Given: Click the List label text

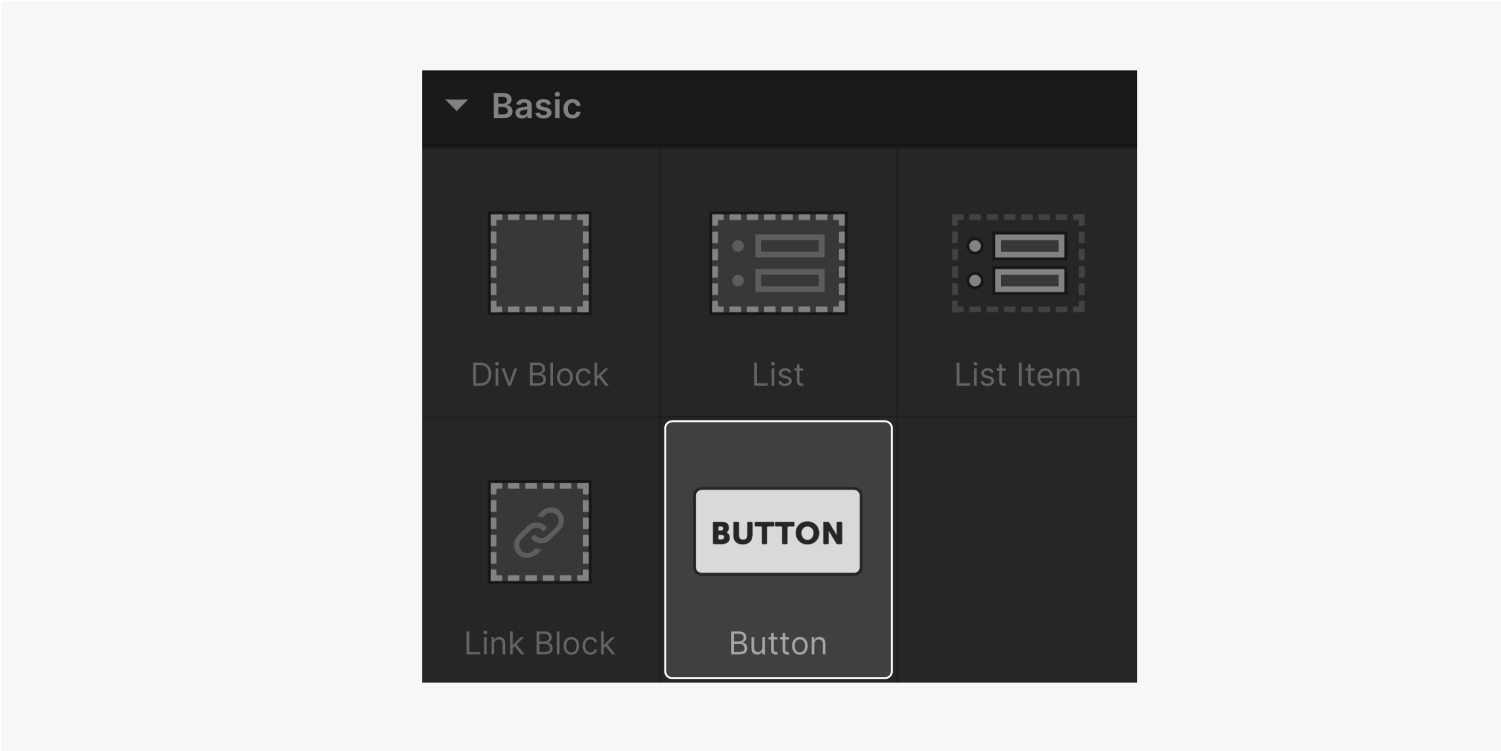Looking at the screenshot, I should pos(778,374).
